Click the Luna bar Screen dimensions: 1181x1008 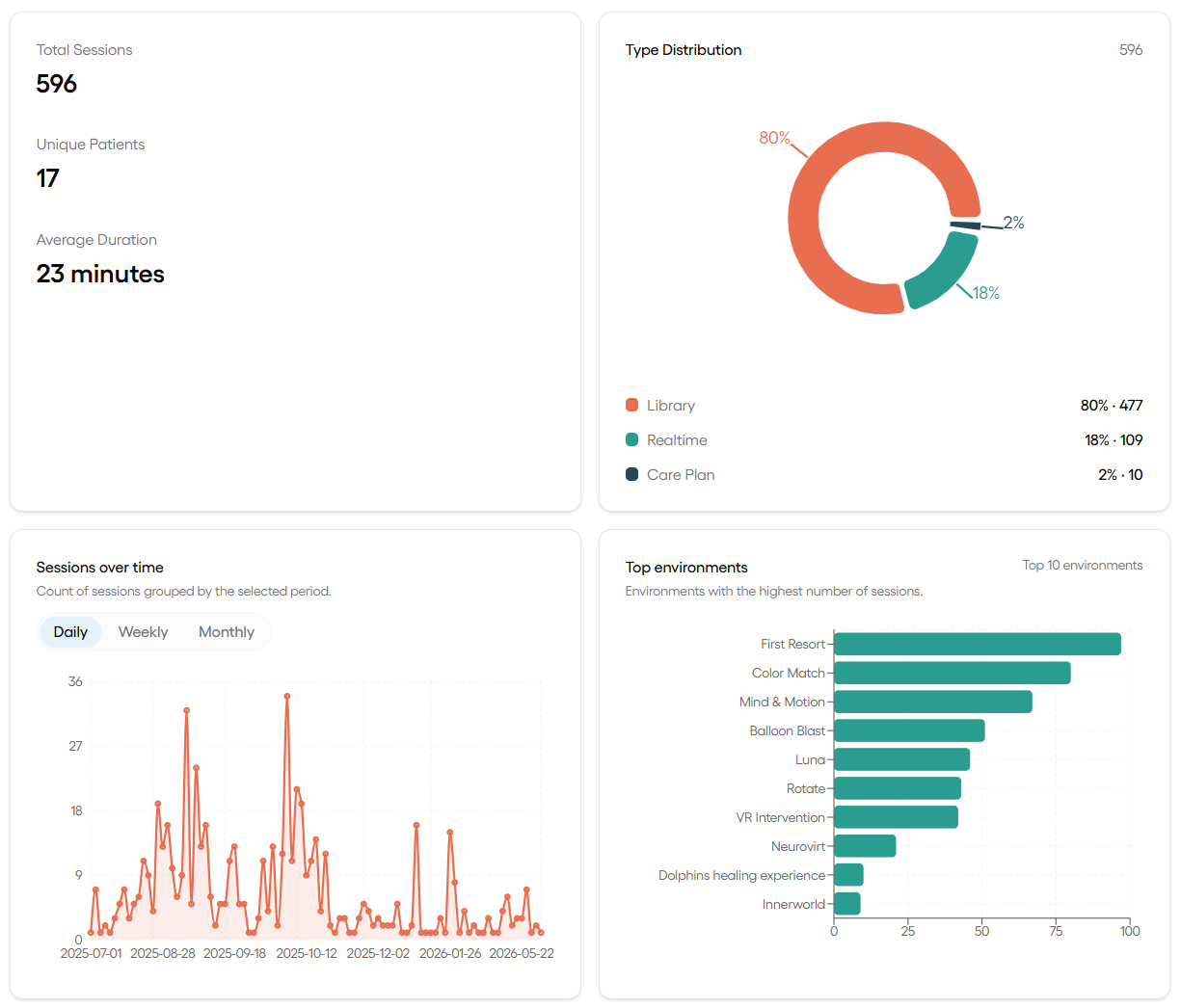[x=901, y=759]
